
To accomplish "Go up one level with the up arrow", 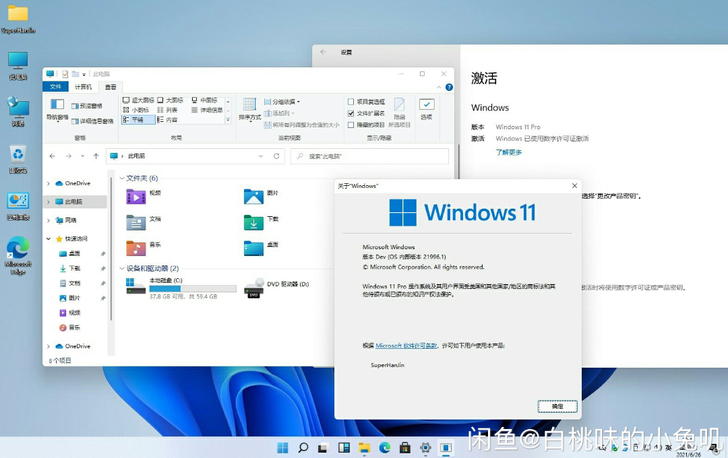I will [96, 156].
